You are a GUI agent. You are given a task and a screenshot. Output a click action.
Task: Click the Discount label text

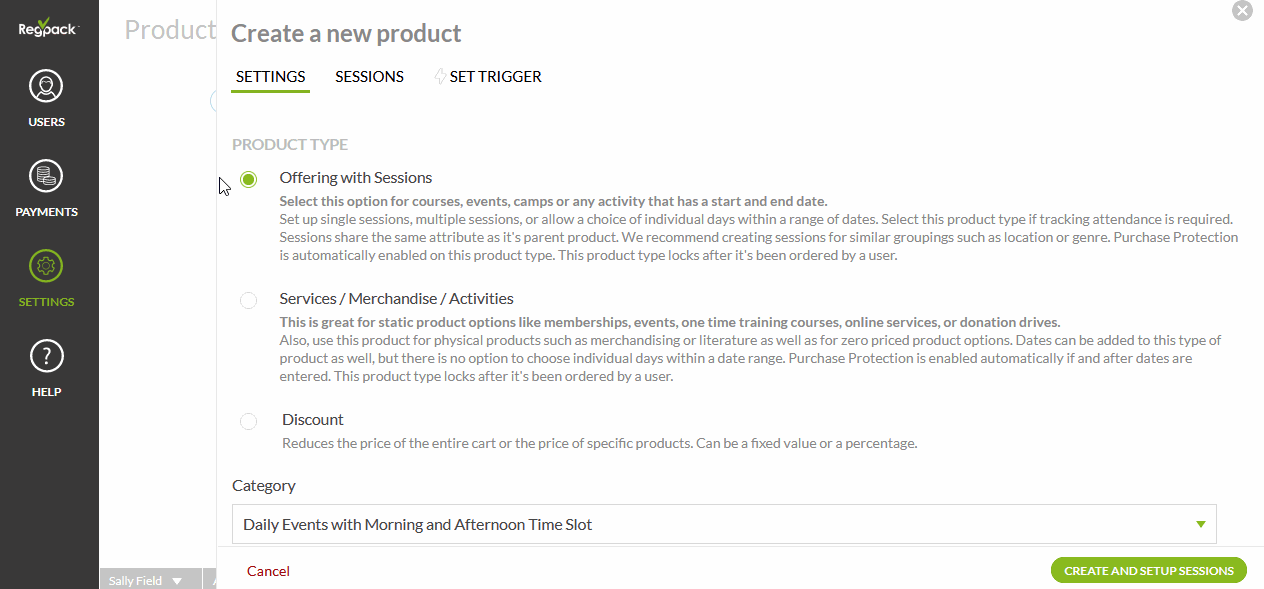click(x=313, y=420)
